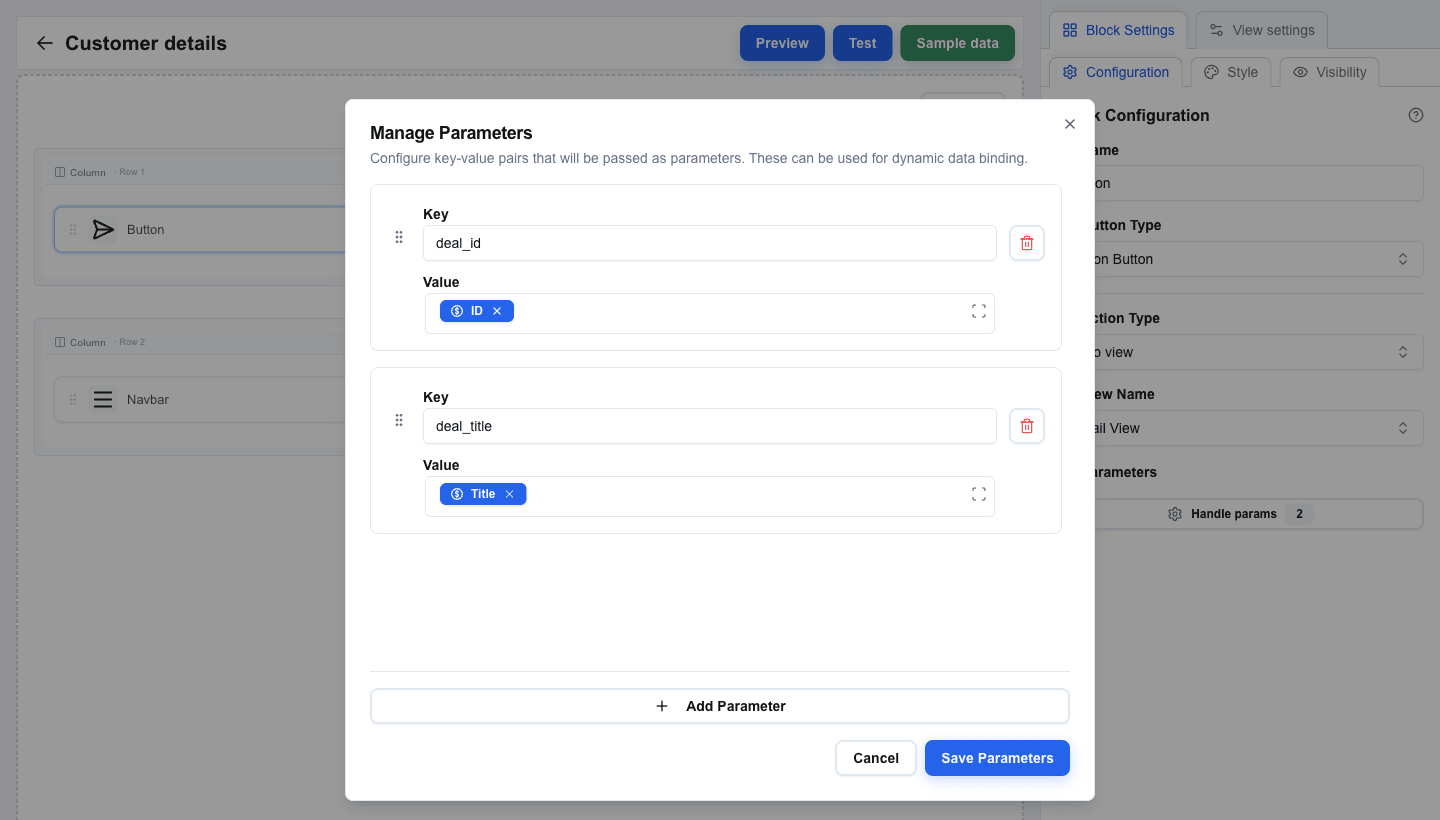1440x820 pixels.
Task: Open the Visibility tab
Action: coord(1329,72)
